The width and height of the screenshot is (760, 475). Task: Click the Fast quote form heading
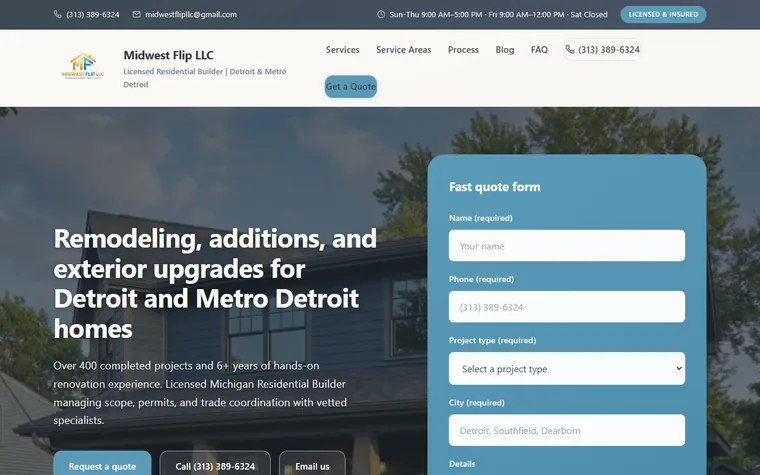[494, 187]
